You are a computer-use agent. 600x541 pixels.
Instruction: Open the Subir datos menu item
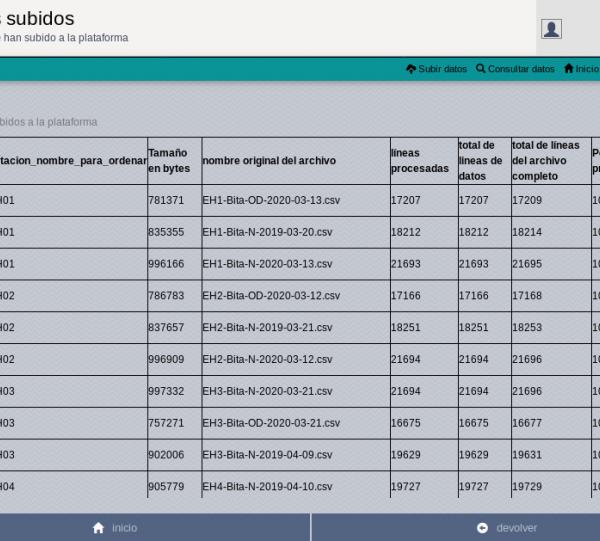tap(441, 69)
